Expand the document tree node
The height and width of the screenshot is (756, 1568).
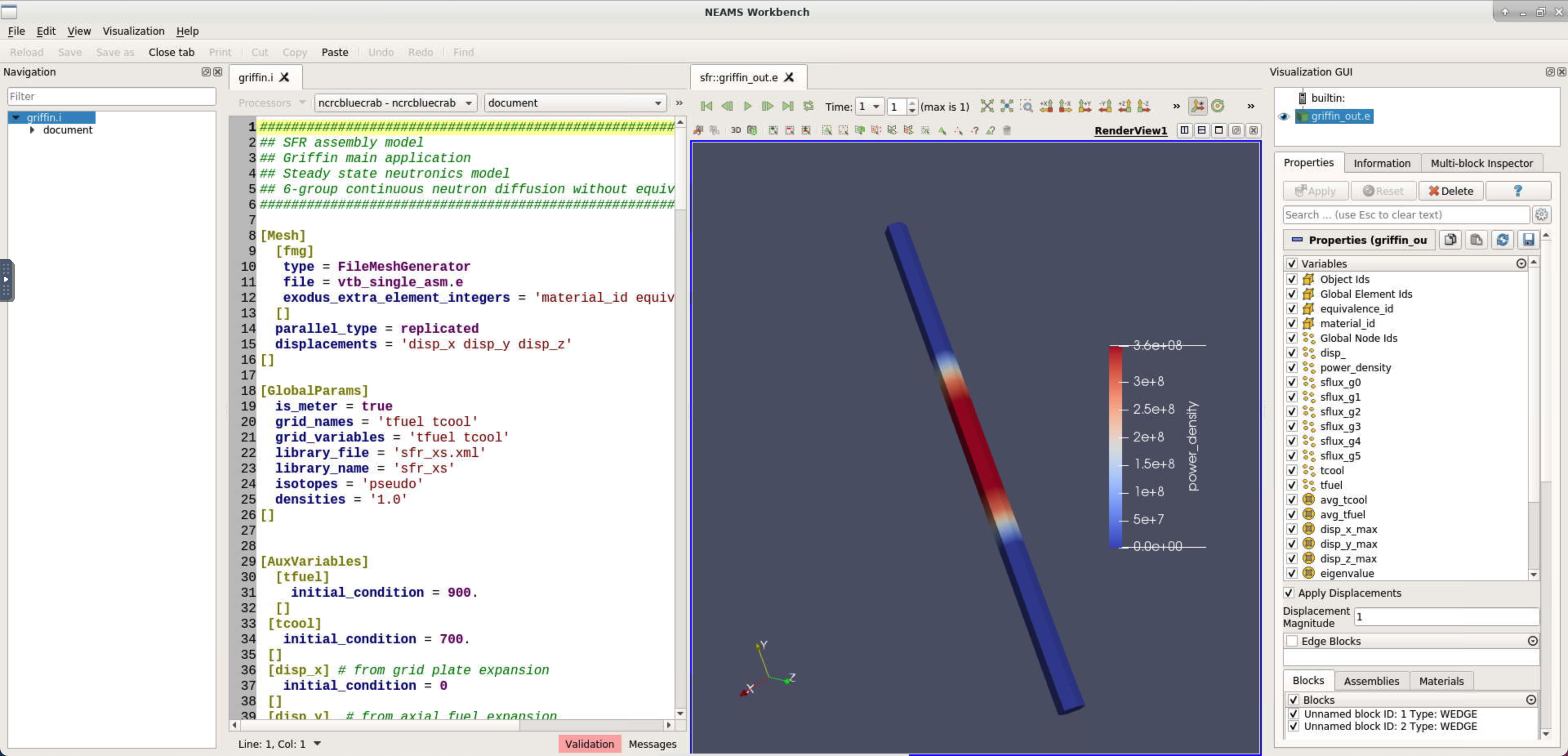[x=32, y=129]
